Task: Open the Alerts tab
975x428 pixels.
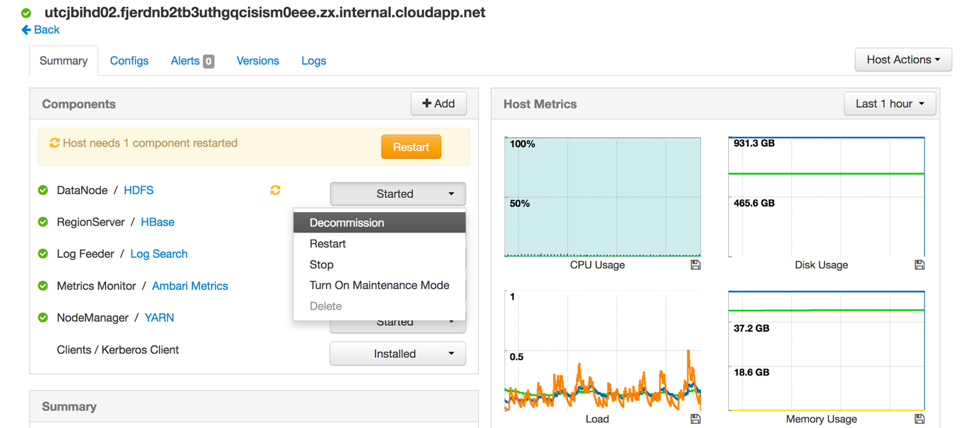Action: [x=191, y=61]
